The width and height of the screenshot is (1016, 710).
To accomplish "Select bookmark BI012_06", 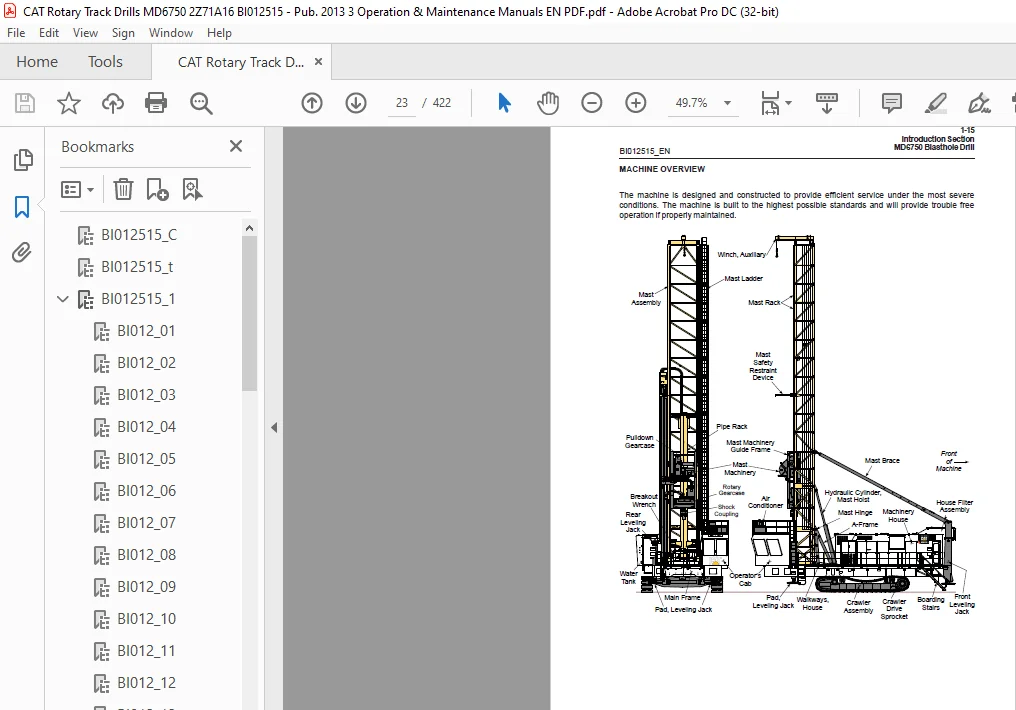I will coord(146,491).
